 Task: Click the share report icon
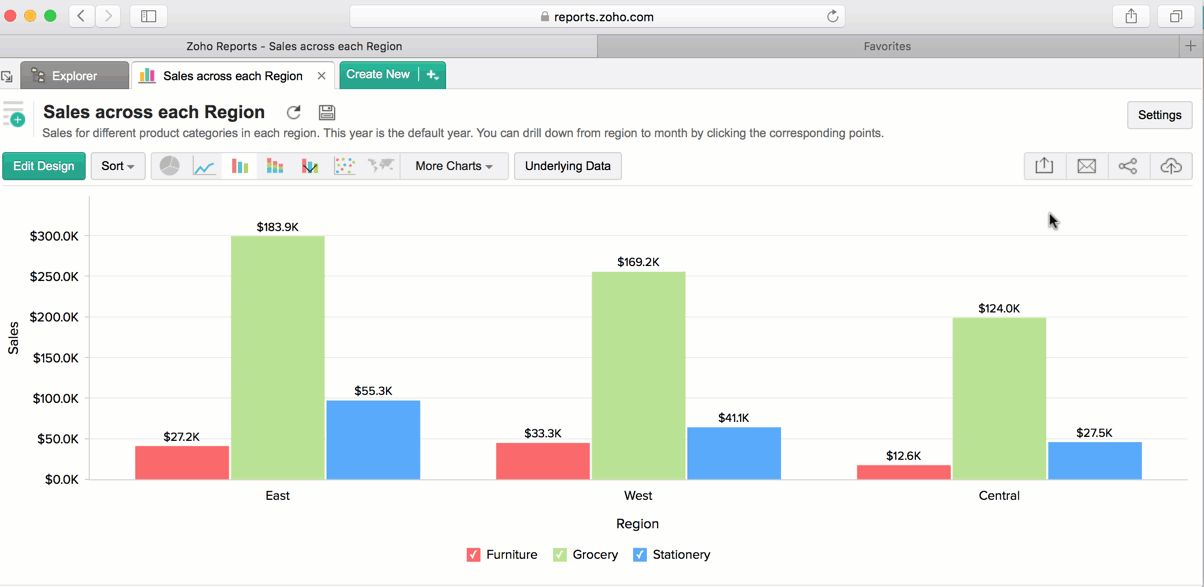point(1128,166)
